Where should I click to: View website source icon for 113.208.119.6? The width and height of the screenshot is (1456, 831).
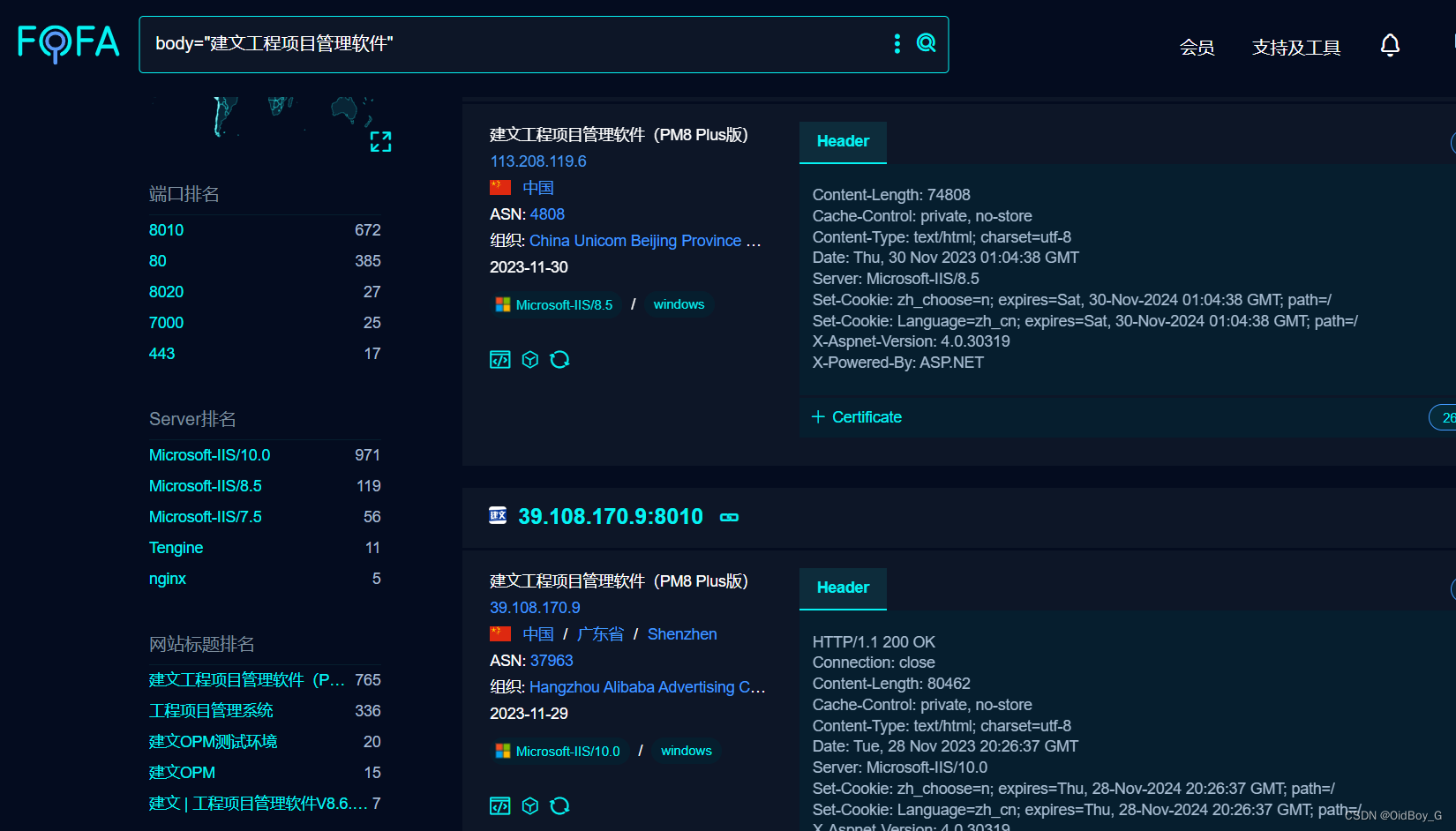(x=500, y=359)
